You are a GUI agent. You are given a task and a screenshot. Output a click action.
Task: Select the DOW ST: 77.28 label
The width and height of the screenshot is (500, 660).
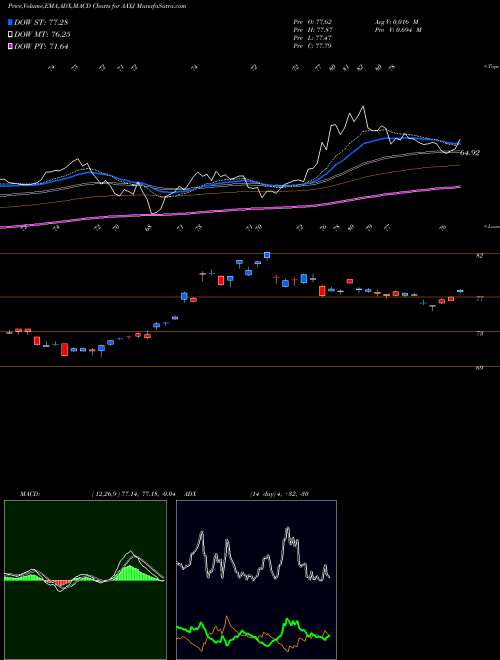click(41, 22)
